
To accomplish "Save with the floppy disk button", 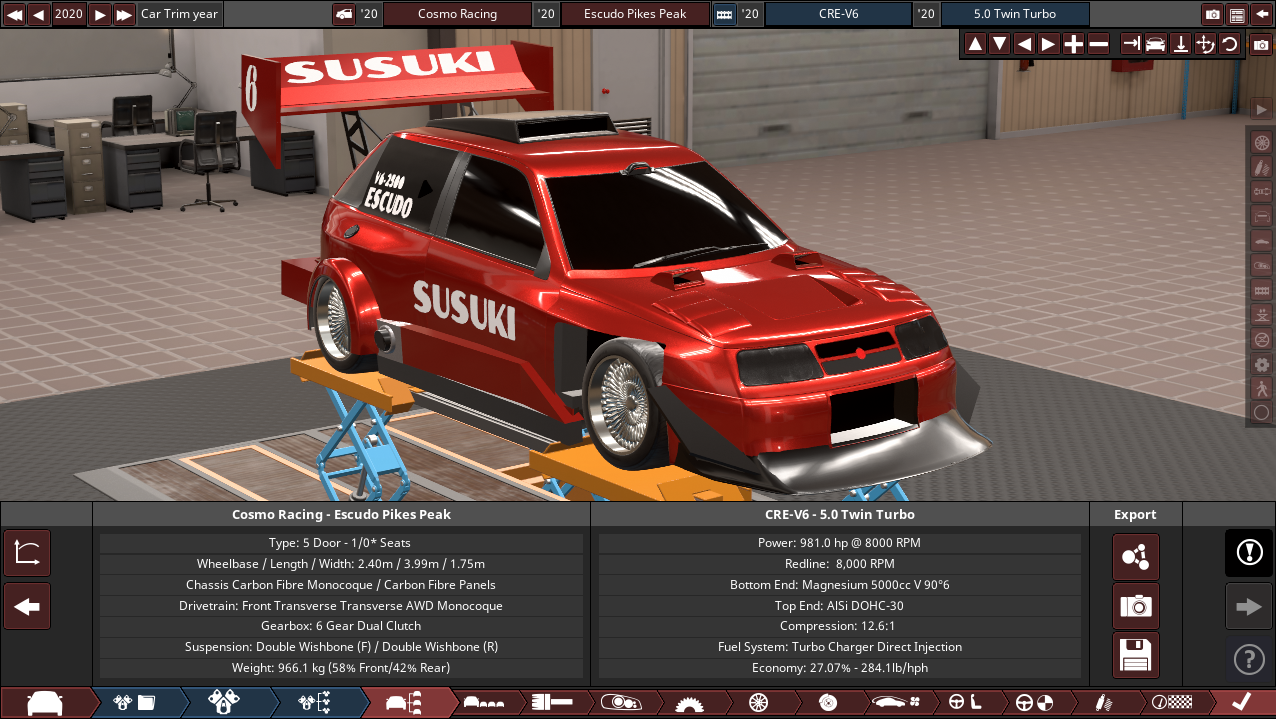I will point(1136,655).
